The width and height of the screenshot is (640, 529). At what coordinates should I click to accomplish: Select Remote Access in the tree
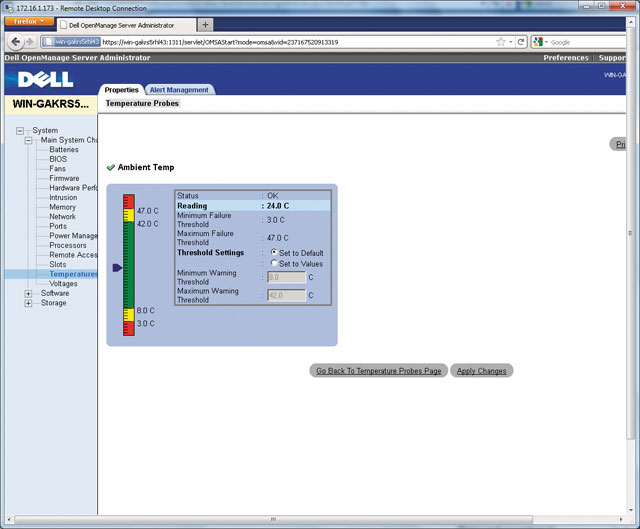73,255
